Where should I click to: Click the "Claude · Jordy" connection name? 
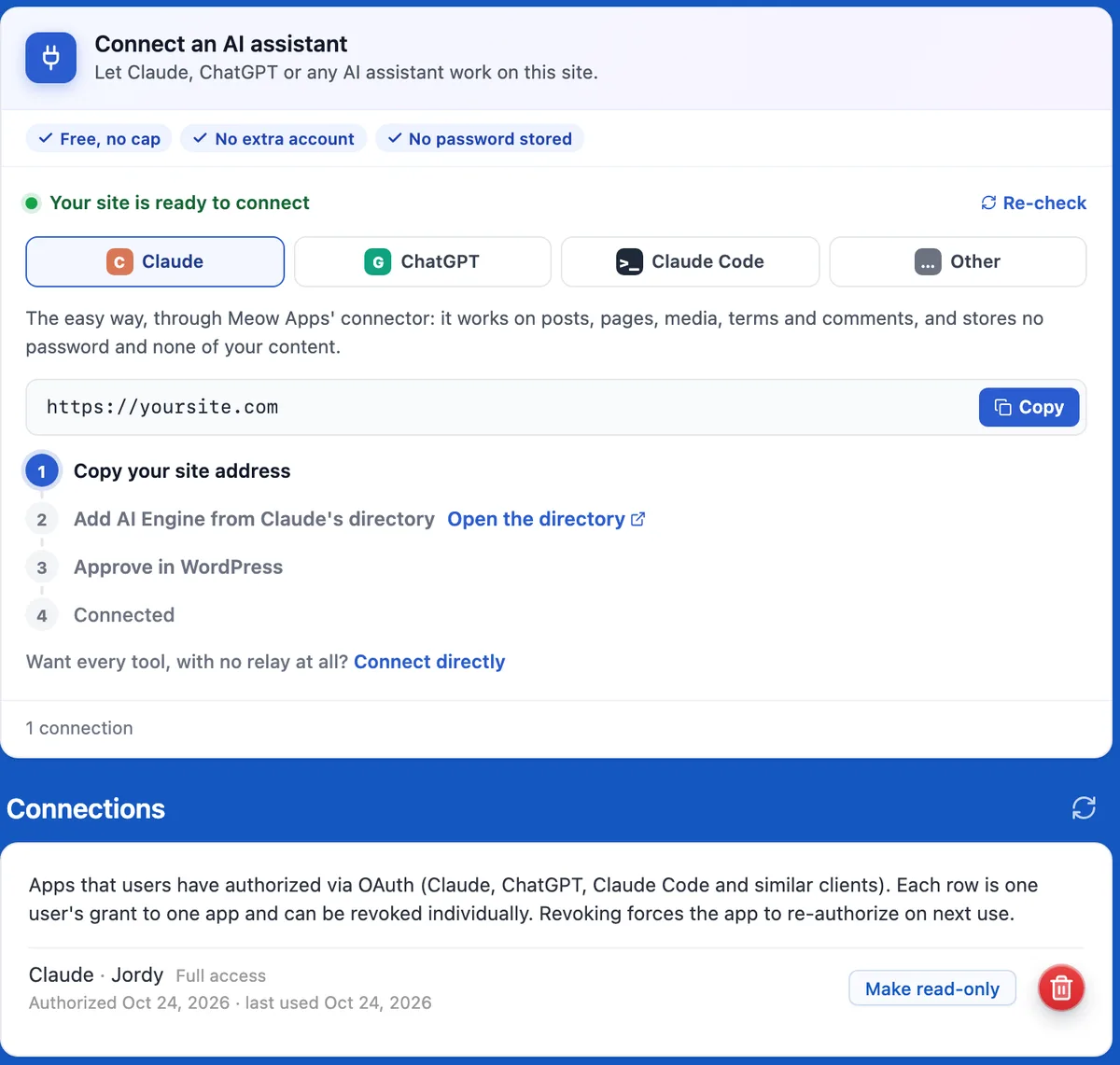pyautogui.click(x=96, y=974)
